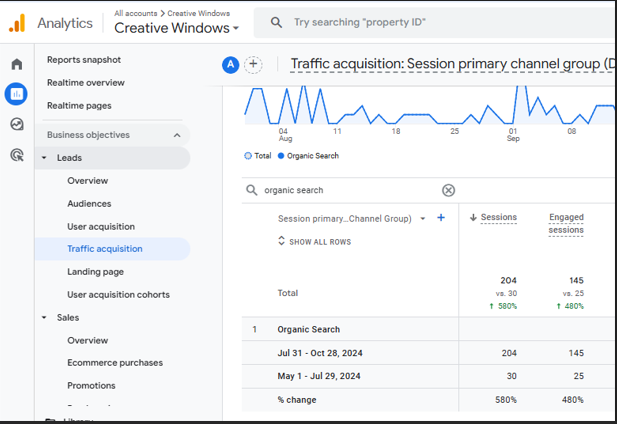The width and height of the screenshot is (617, 424).
Task: Open Realtime overview
Action: [86, 83]
